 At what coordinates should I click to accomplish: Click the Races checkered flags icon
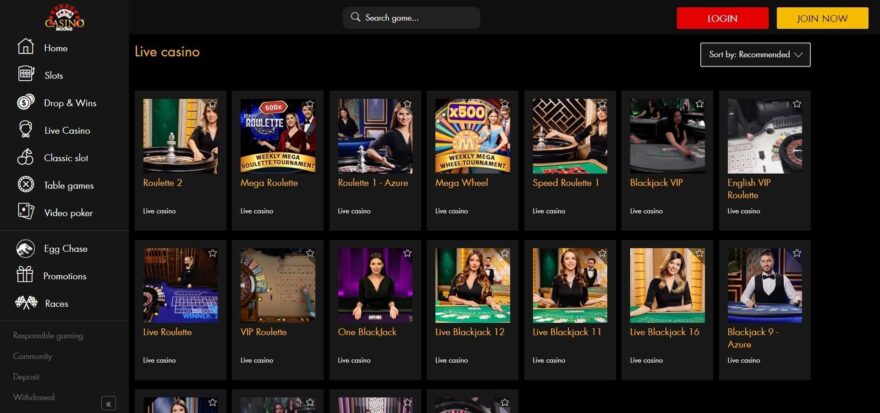point(25,302)
